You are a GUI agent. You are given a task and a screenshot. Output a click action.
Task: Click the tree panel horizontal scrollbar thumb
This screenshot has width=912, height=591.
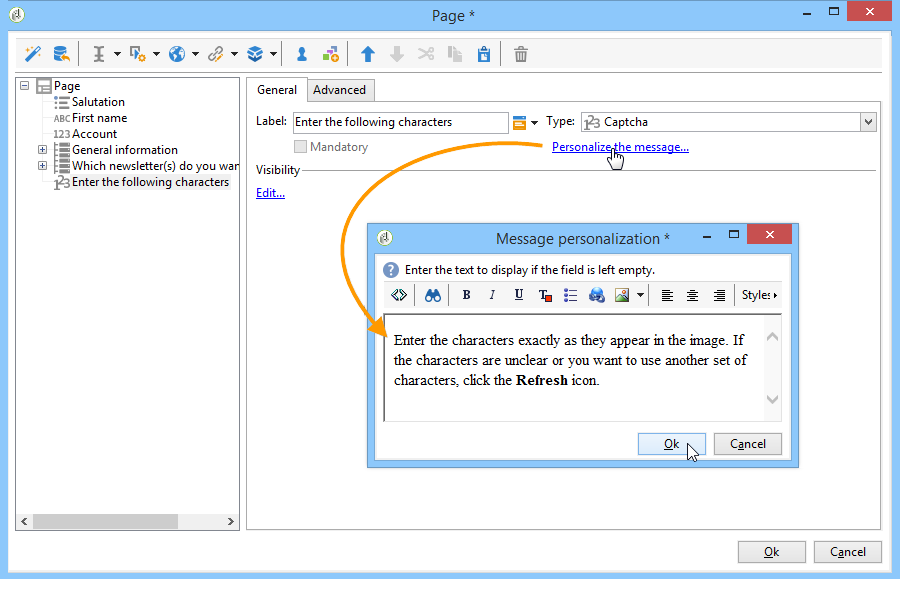(x=105, y=521)
